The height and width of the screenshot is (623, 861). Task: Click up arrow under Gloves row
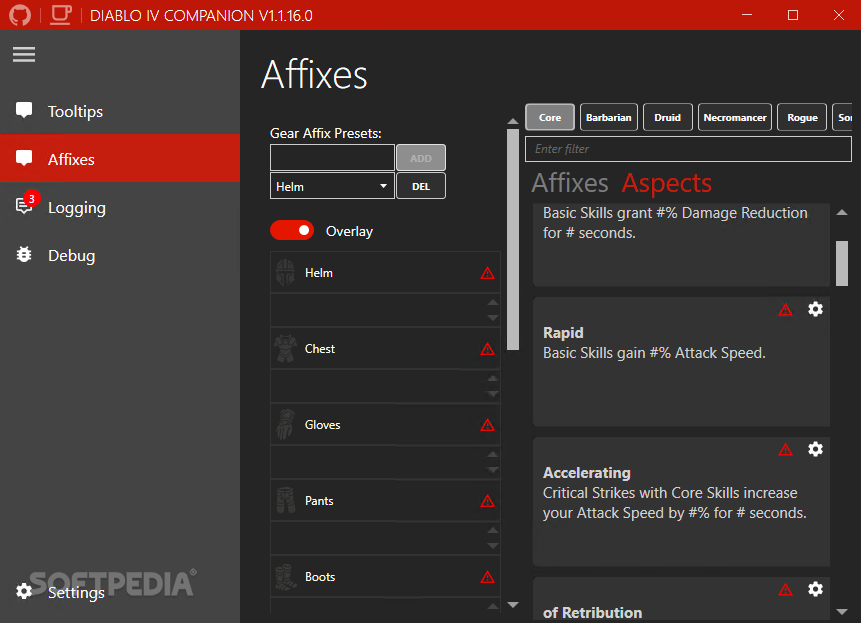[493, 454]
